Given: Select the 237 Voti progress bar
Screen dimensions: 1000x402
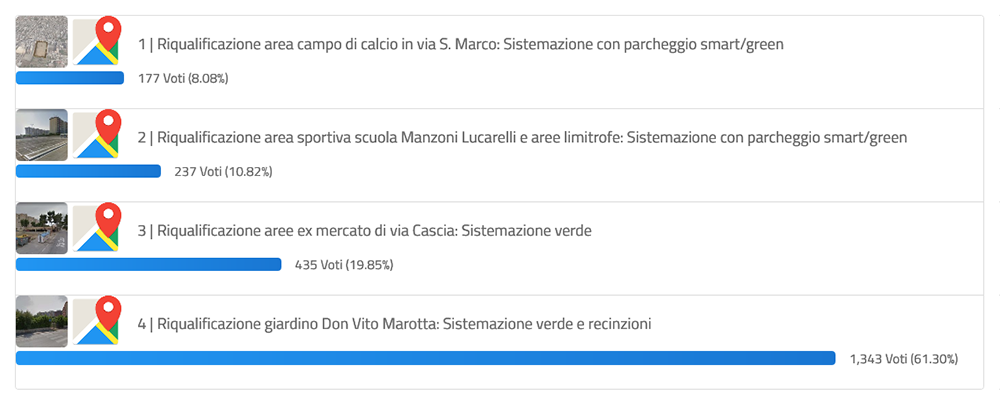Looking at the screenshot, I should point(88,171).
